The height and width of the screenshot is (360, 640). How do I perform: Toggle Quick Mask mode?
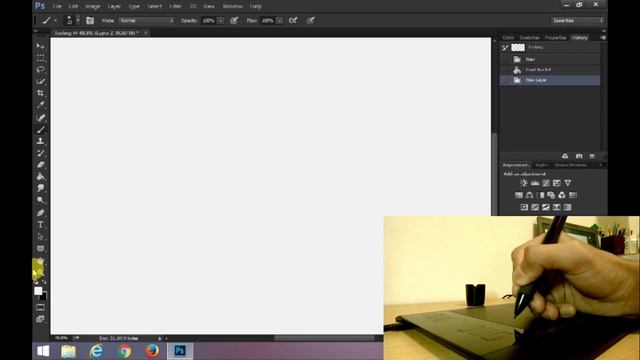pyautogui.click(x=40, y=307)
